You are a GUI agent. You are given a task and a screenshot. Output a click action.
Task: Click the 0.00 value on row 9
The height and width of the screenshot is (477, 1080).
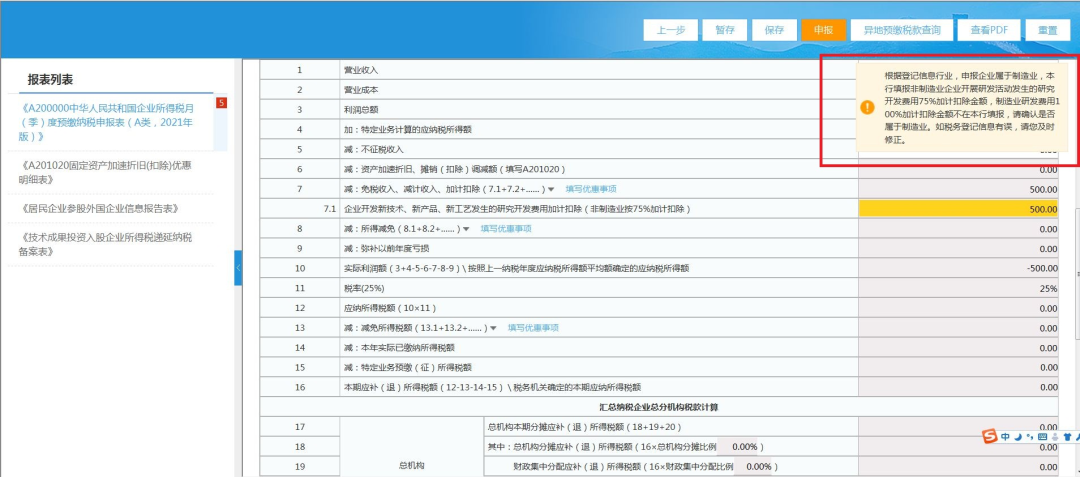(x=1049, y=248)
